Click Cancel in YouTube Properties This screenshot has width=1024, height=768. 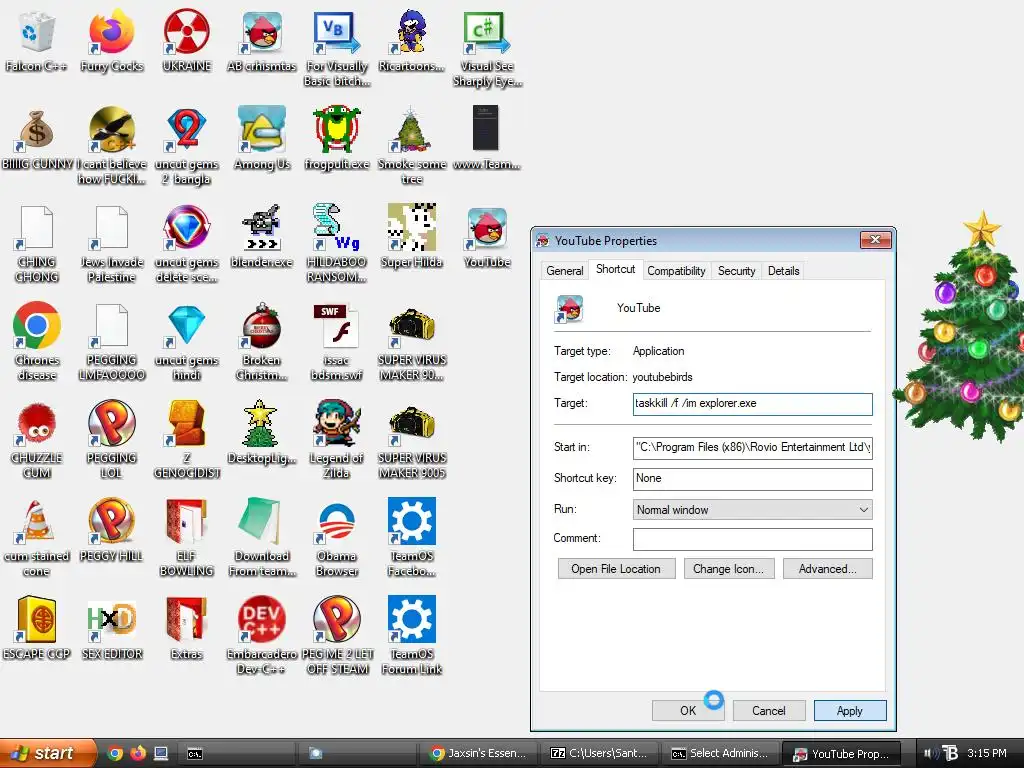(769, 711)
